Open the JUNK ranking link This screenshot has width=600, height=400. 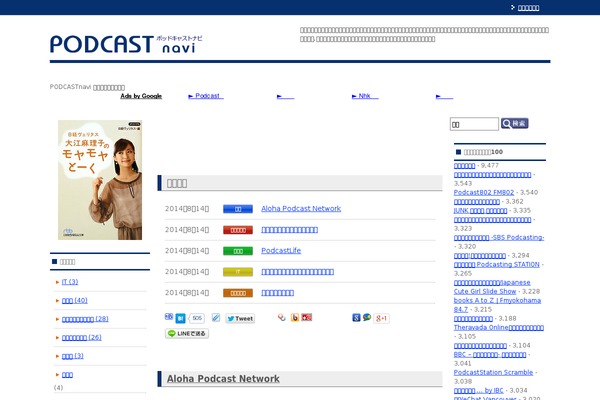[x=480, y=211]
